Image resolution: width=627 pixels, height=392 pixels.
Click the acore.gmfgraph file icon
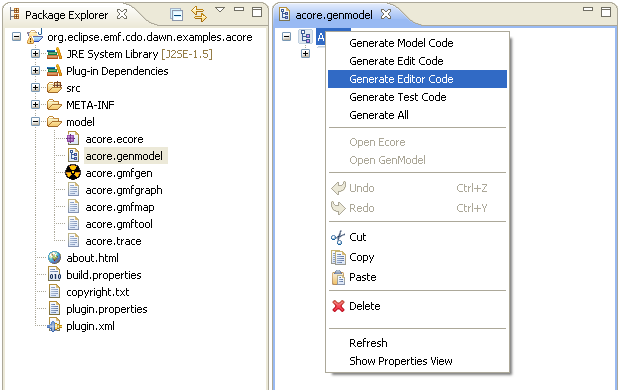73,190
